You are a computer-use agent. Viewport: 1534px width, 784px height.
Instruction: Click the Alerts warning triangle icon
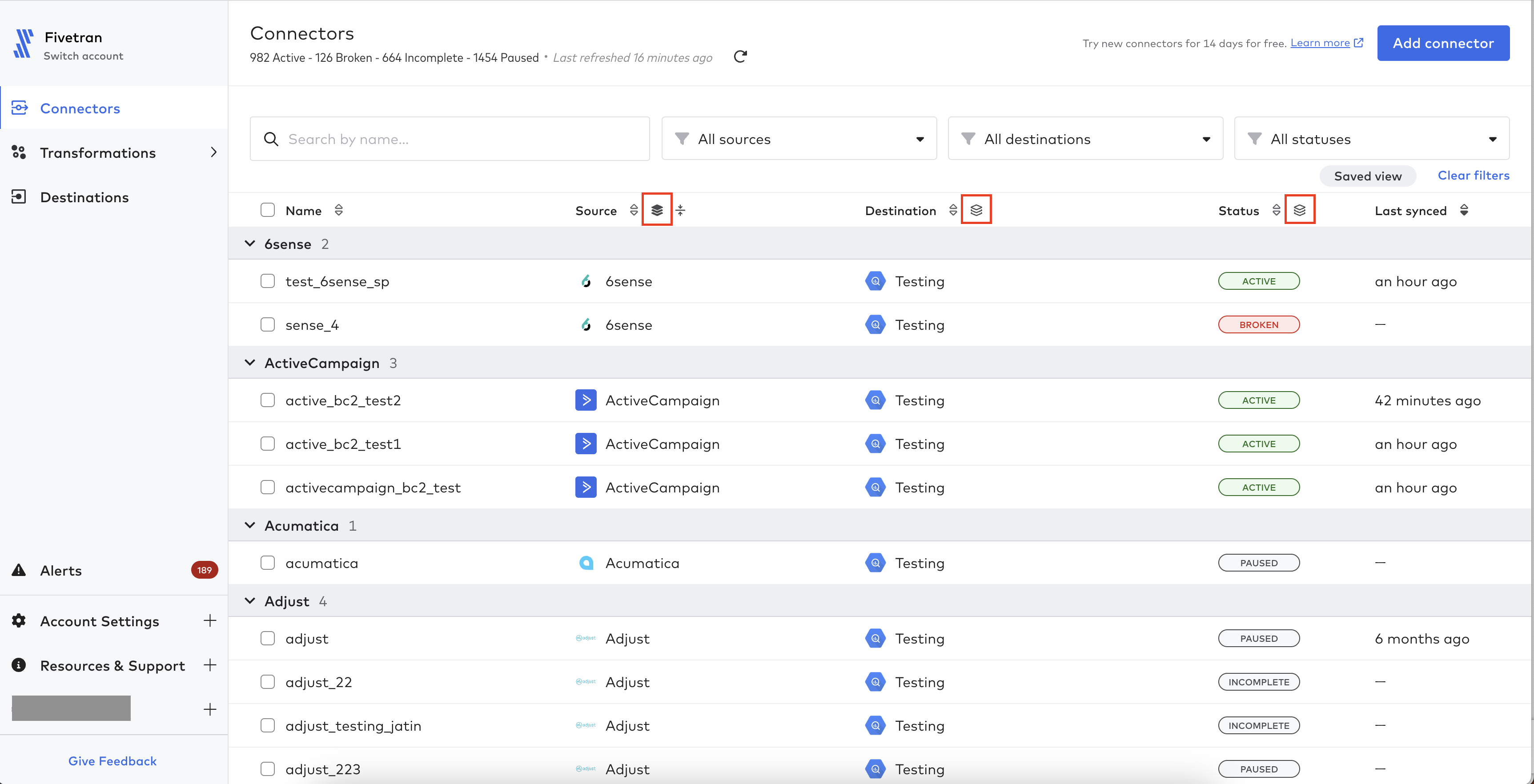(19, 570)
